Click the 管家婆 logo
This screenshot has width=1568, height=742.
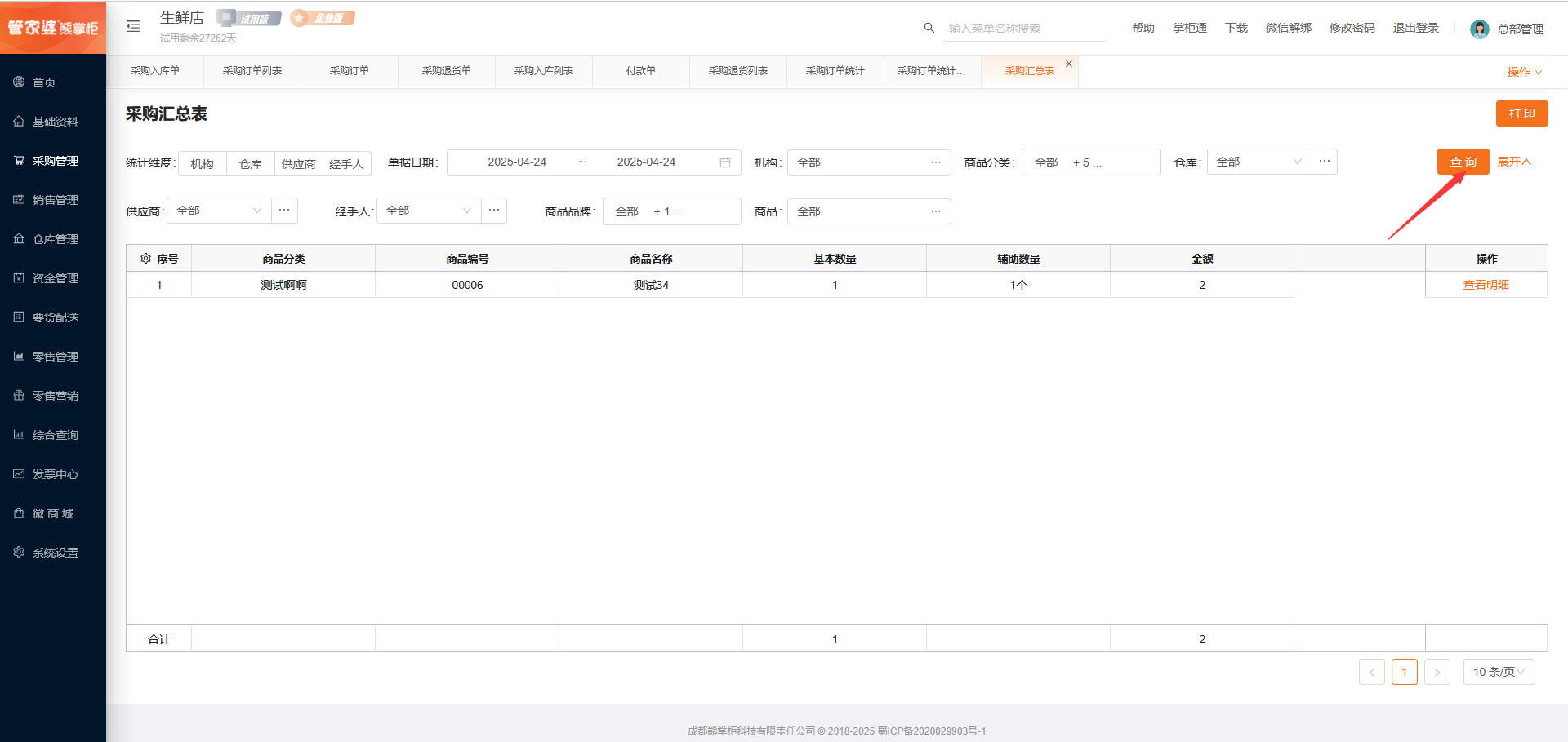tap(53, 28)
